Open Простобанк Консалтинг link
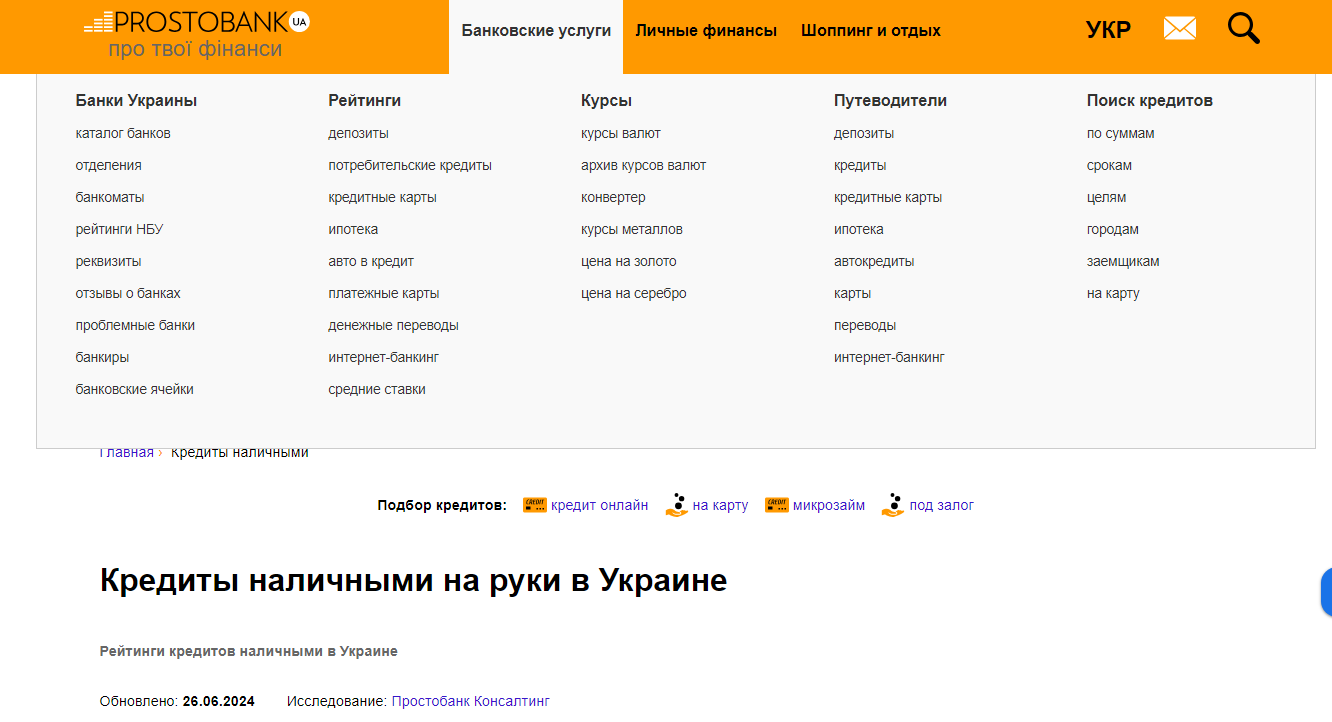Screen dimensions: 1332x722 [471, 701]
